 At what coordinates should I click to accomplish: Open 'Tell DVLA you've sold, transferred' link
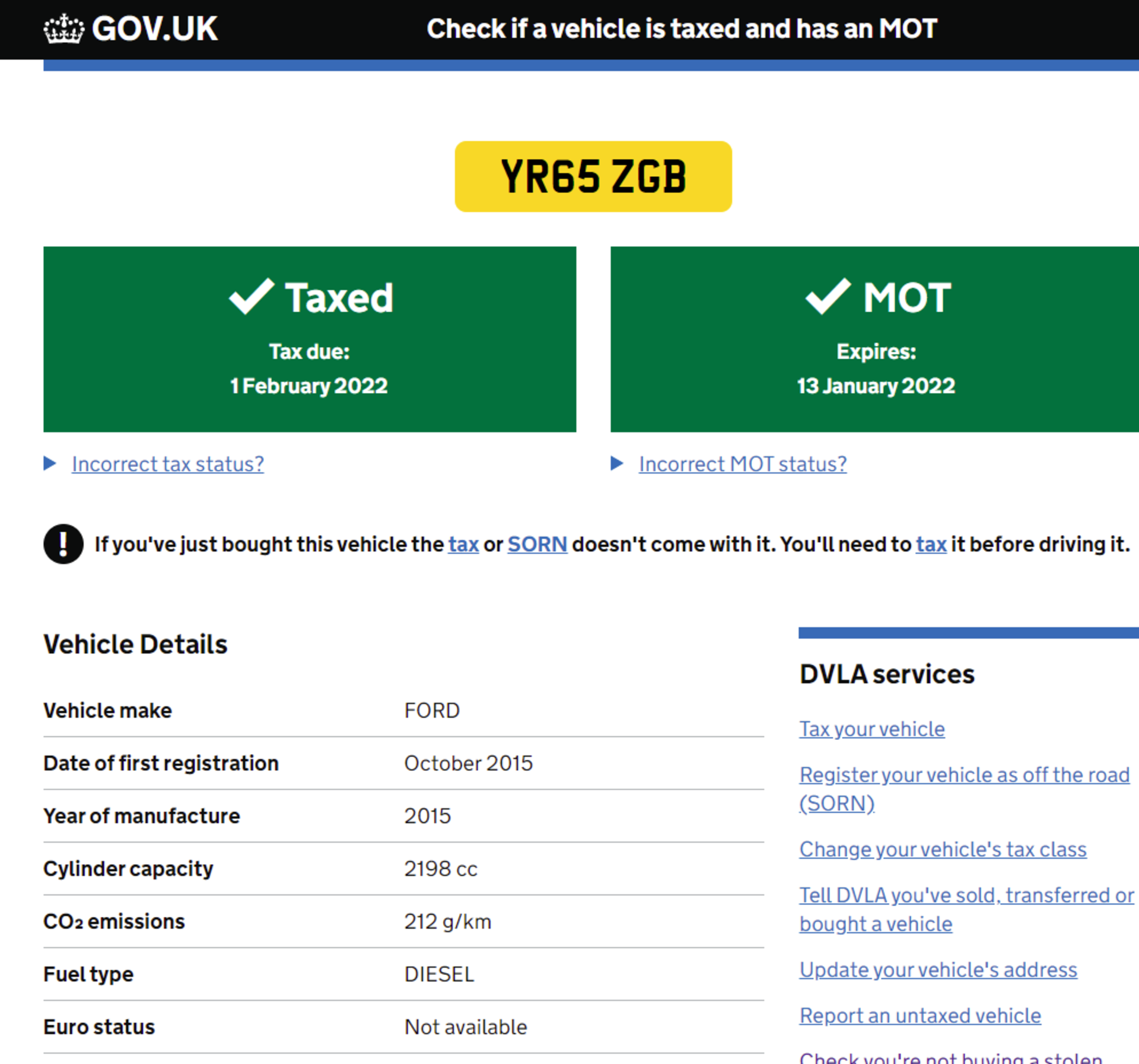[x=967, y=909]
